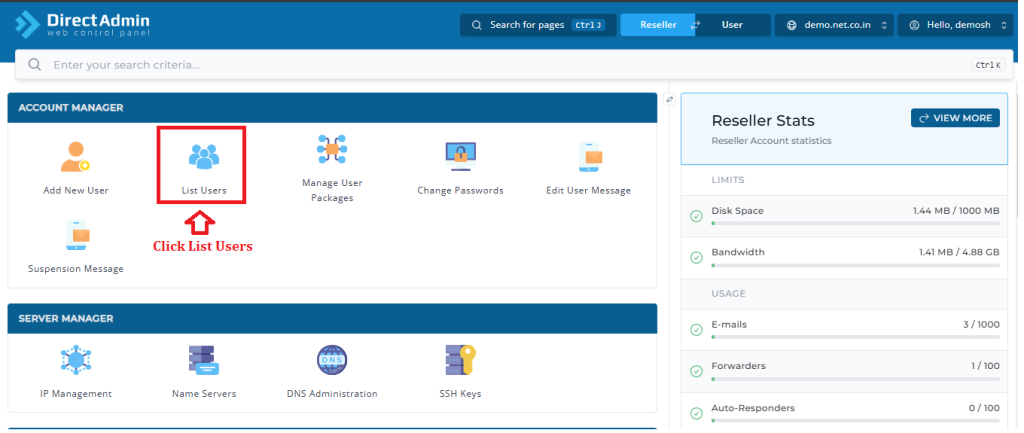1024x433 pixels.
Task: Click the Bandwidth usage bar
Action: point(856,265)
